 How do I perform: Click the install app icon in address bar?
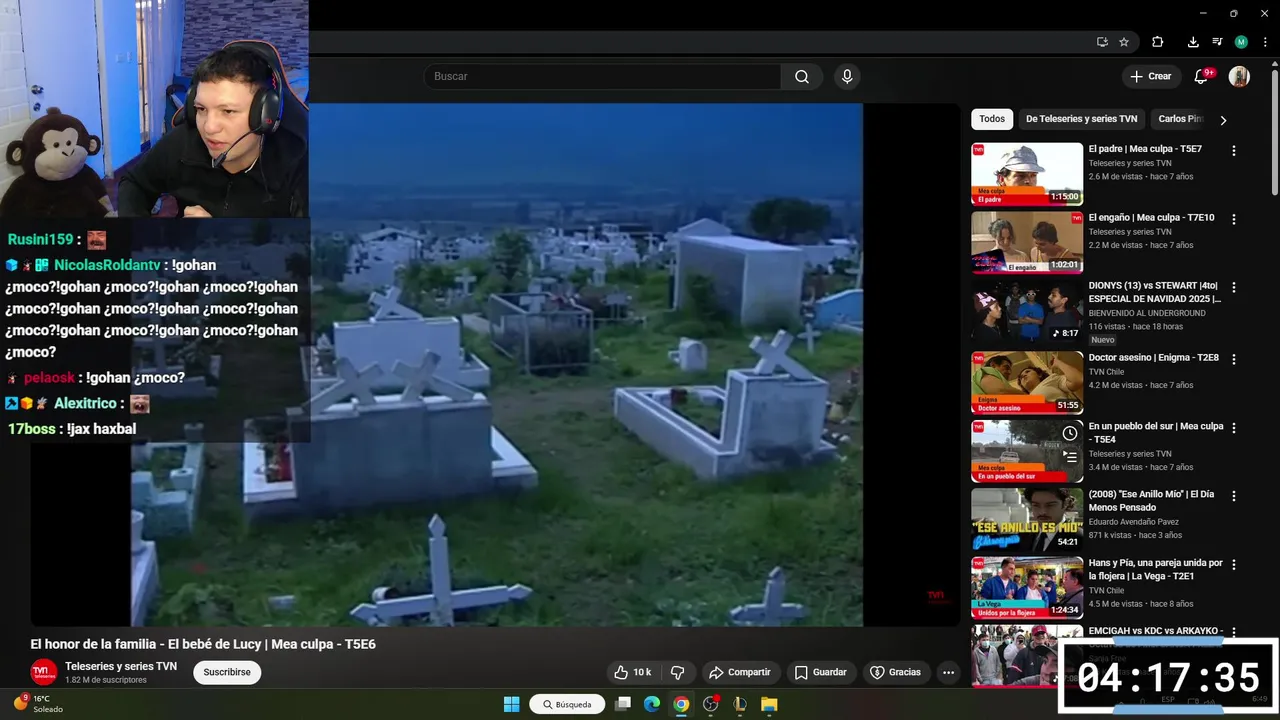click(x=1102, y=42)
